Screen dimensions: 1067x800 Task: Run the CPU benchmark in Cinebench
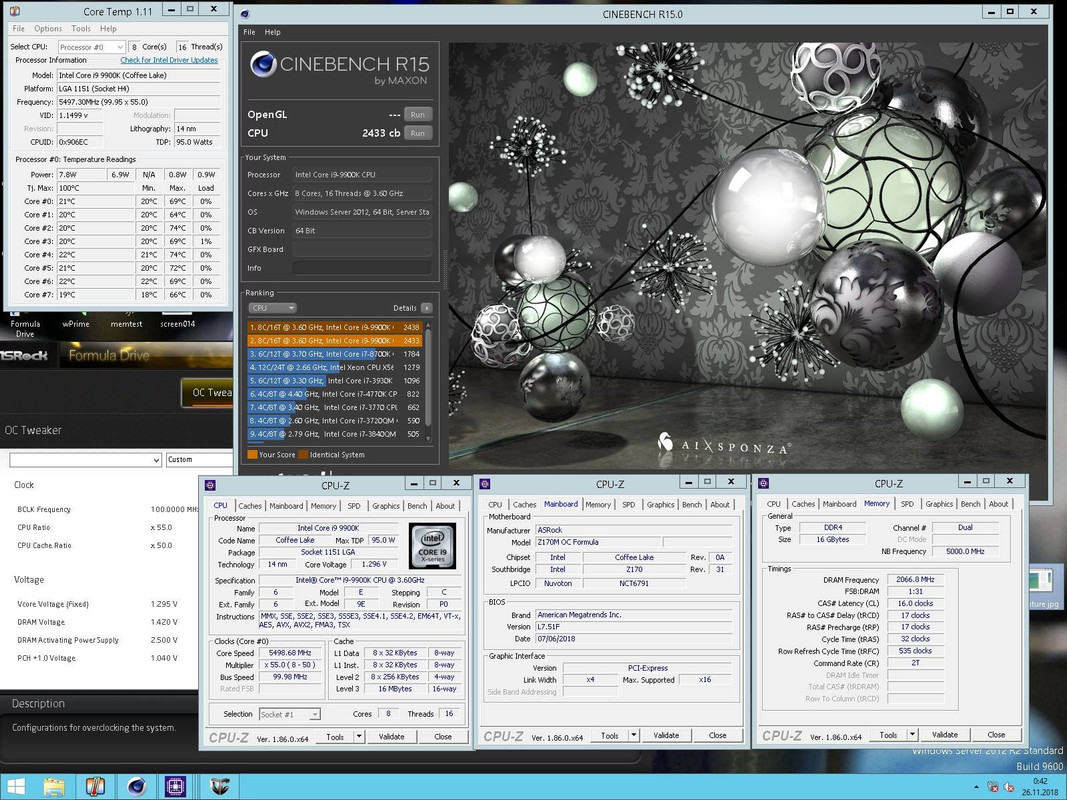[x=418, y=133]
